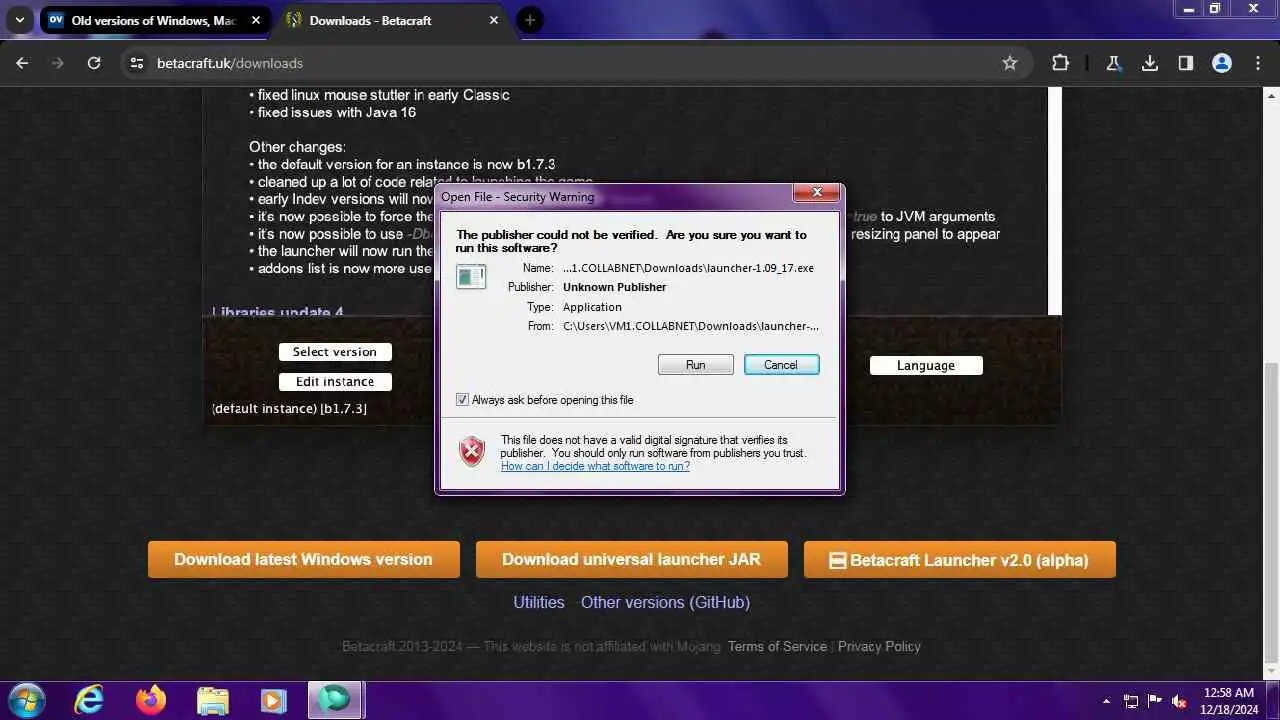This screenshot has height=720, width=1280.
Task: View site information icon in address bar
Action: click(x=137, y=63)
